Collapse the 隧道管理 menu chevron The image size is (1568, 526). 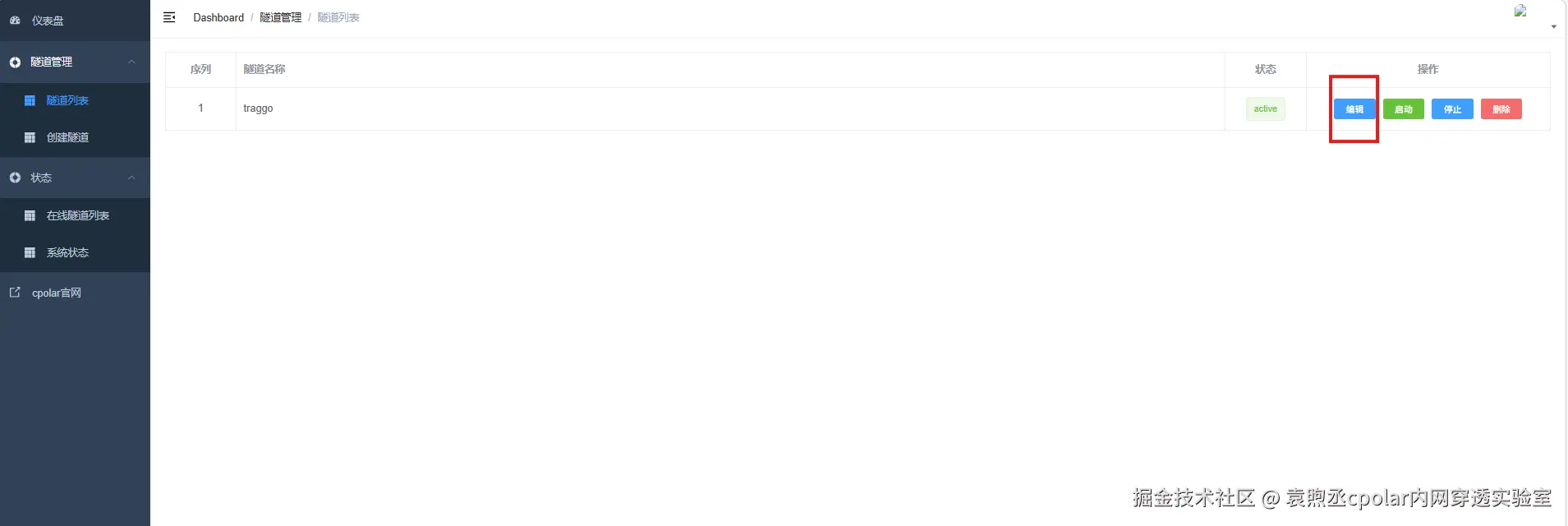tap(131, 62)
